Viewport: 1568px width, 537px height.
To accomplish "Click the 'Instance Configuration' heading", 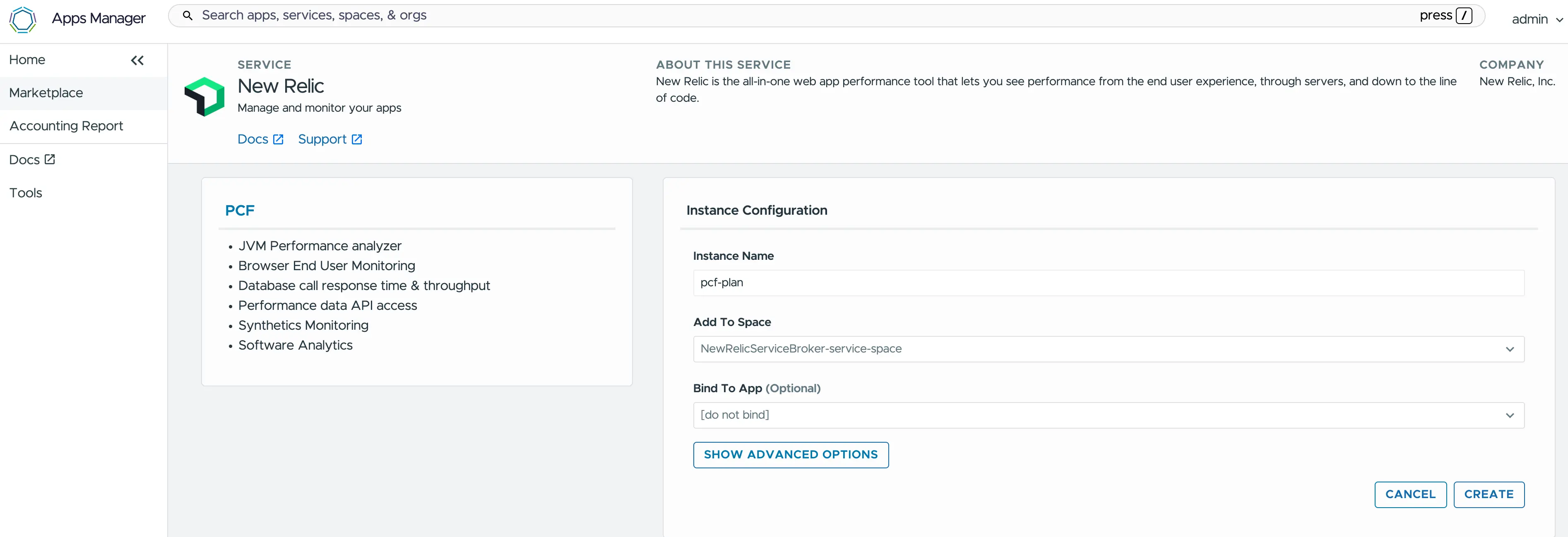I will (757, 211).
